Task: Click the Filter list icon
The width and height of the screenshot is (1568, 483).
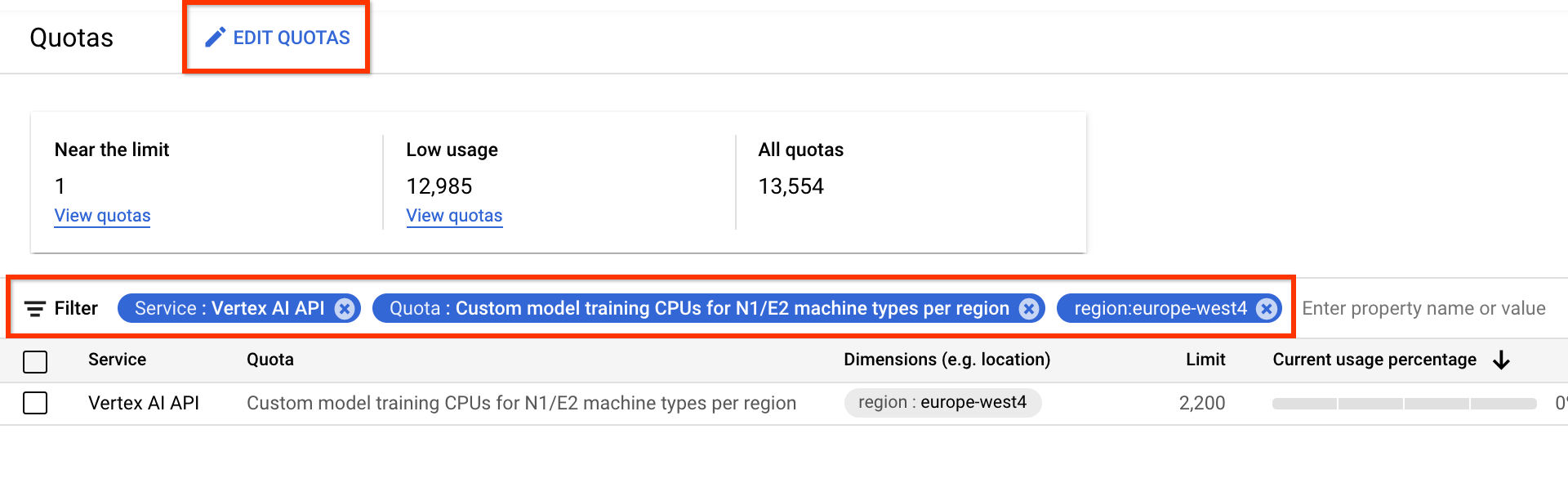Action: (x=35, y=309)
